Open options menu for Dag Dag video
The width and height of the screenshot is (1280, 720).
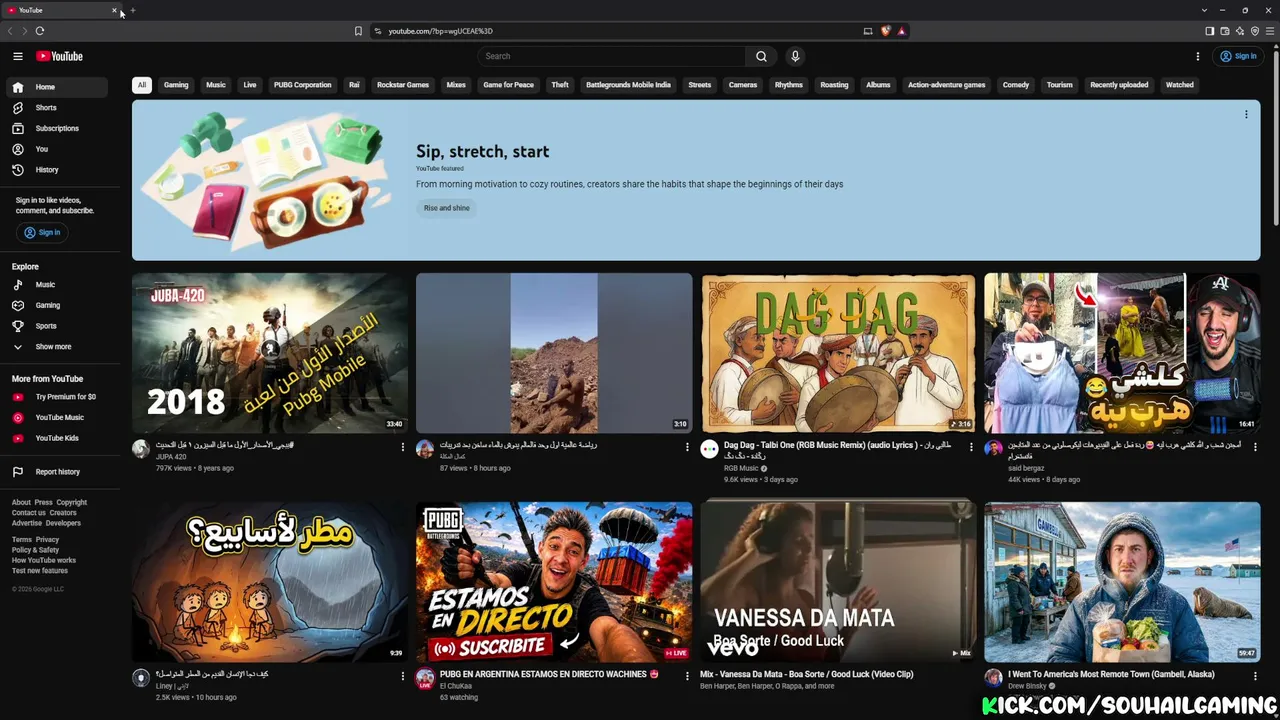tap(971, 447)
